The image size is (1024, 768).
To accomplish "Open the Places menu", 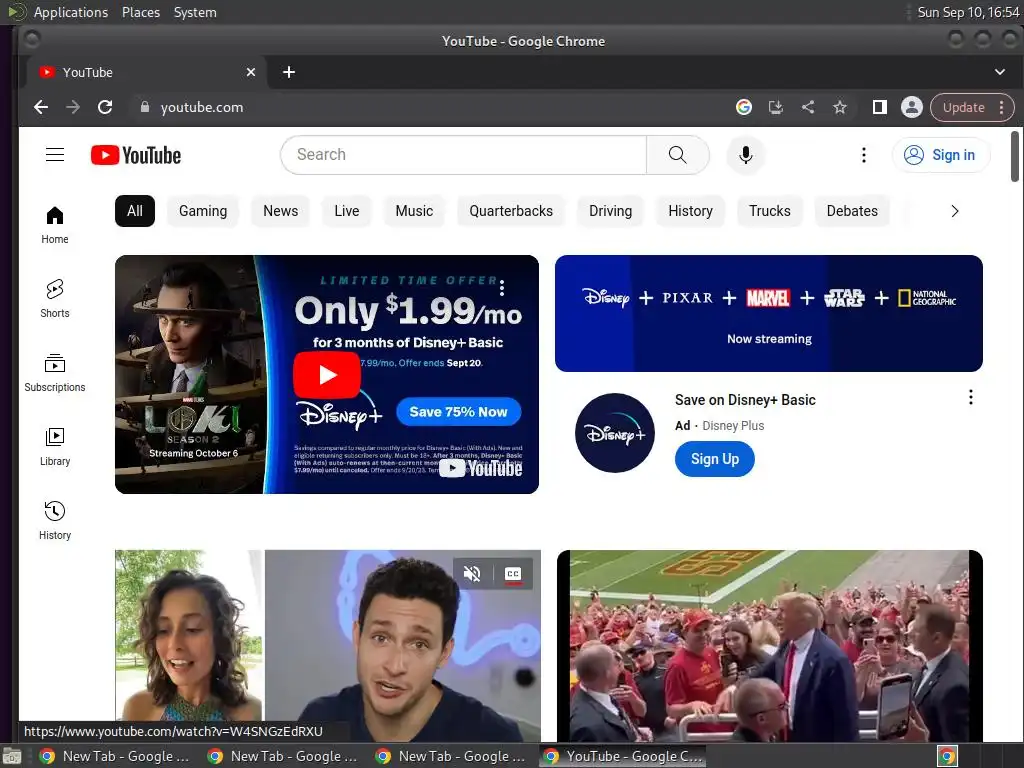I will tap(141, 12).
